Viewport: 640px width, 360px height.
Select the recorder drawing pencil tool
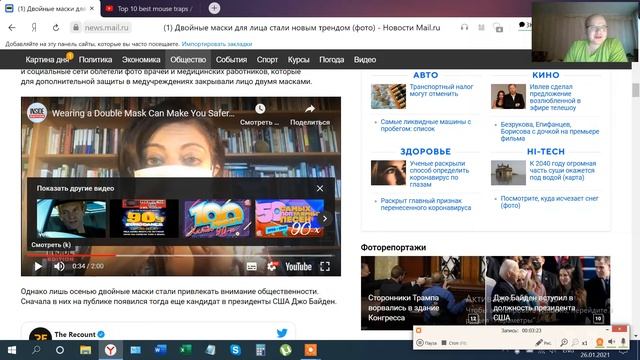coord(543,343)
